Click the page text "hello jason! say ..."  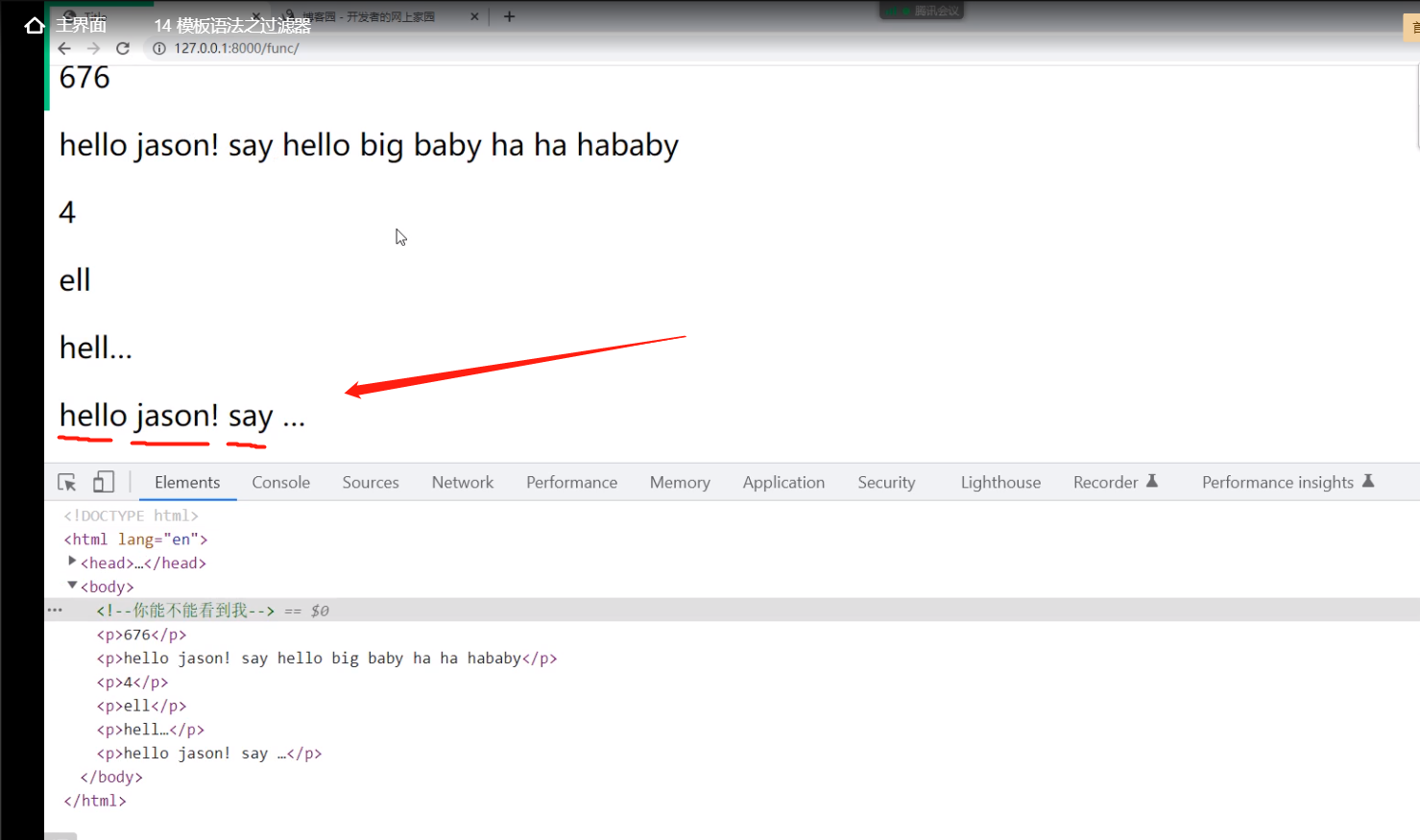(182, 416)
